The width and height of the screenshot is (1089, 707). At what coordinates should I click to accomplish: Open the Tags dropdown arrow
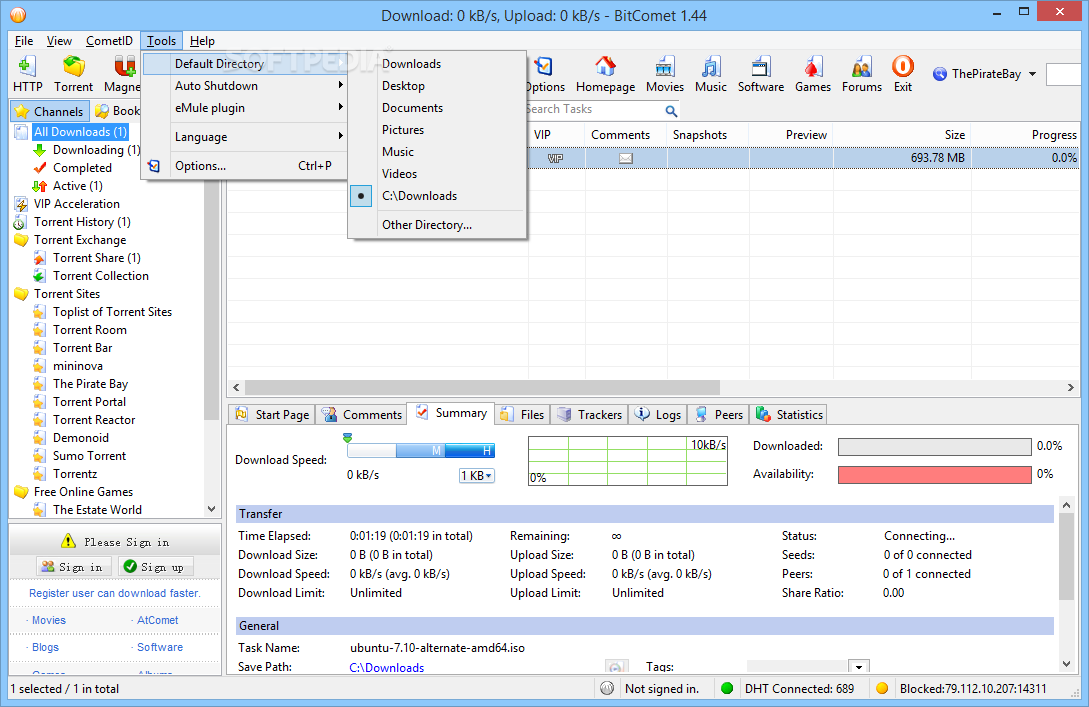tap(859, 667)
